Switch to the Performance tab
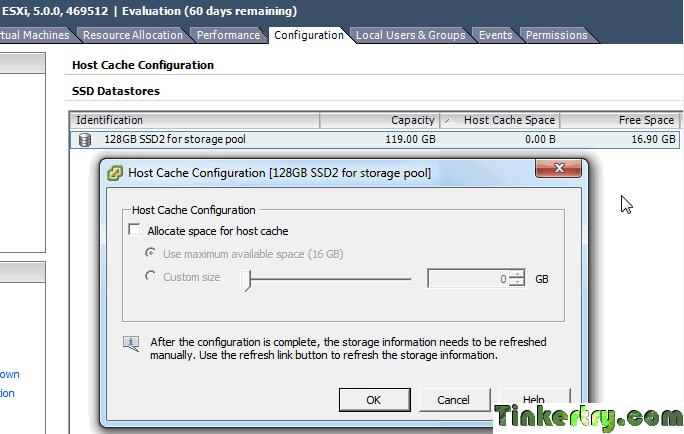Screen dimensions: 684x434 [x=229, y=35]
